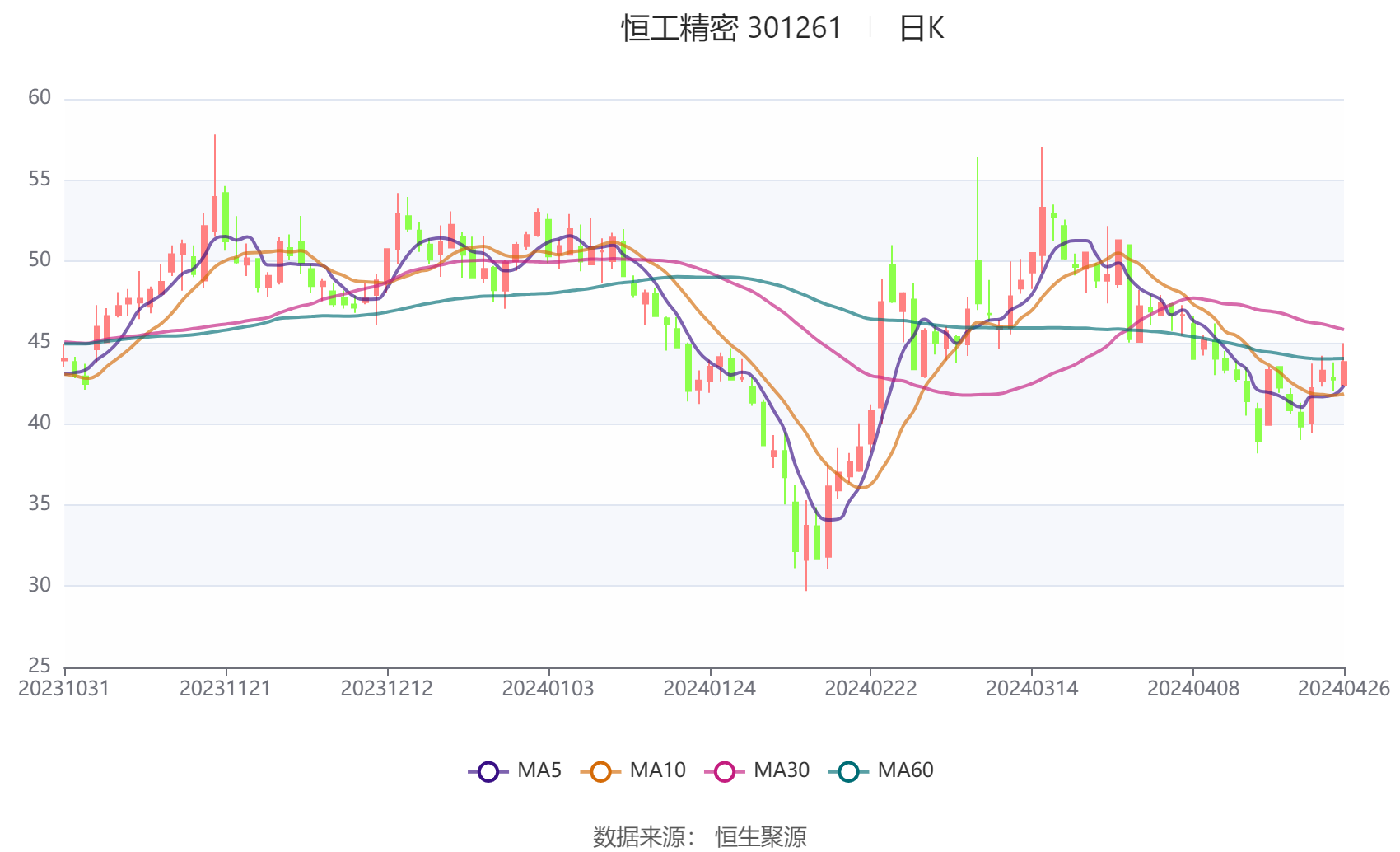Pick the 20240103 date on the axis

point(548,689)
